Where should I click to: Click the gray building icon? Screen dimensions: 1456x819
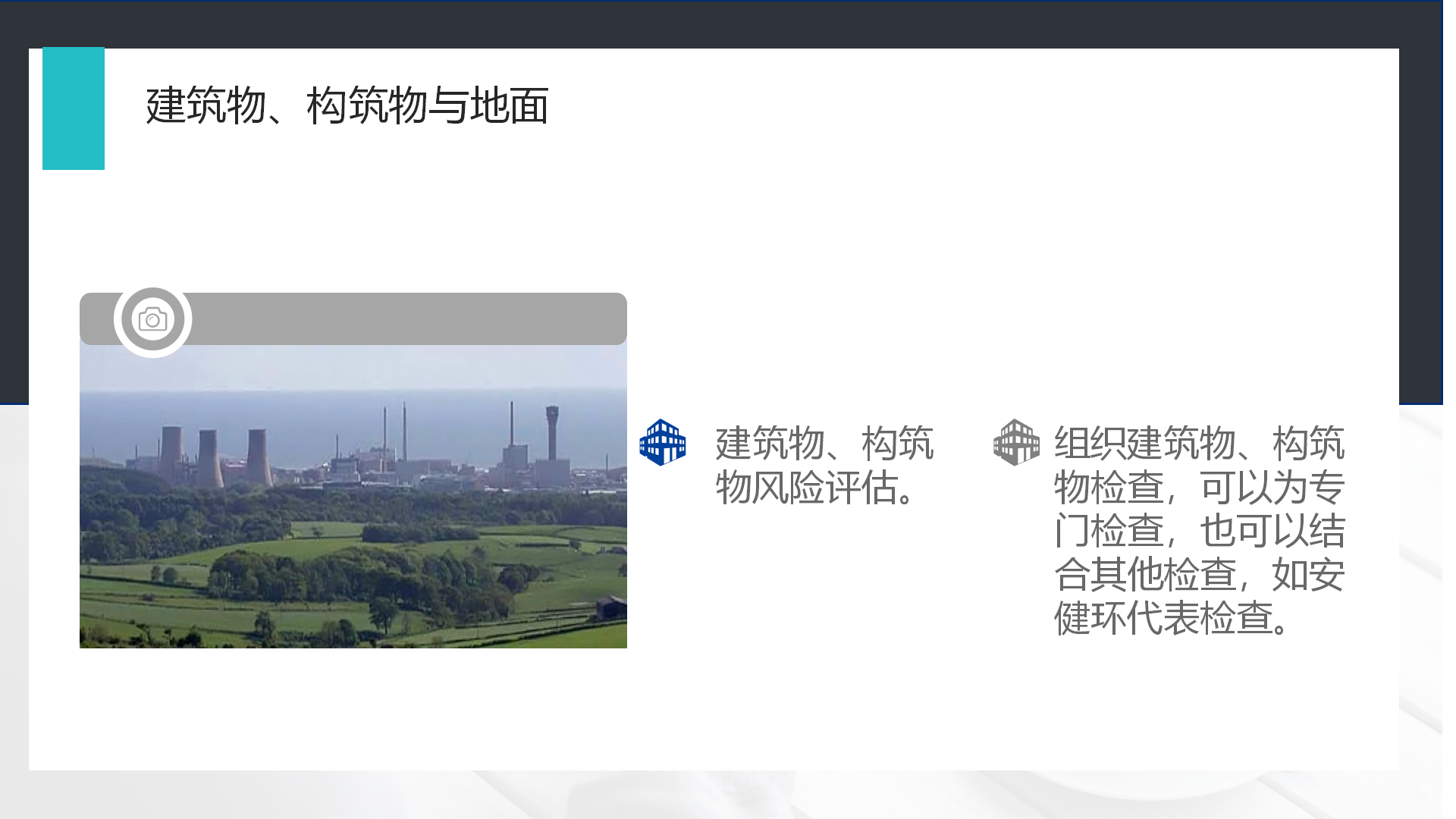tap(1017, 442)
